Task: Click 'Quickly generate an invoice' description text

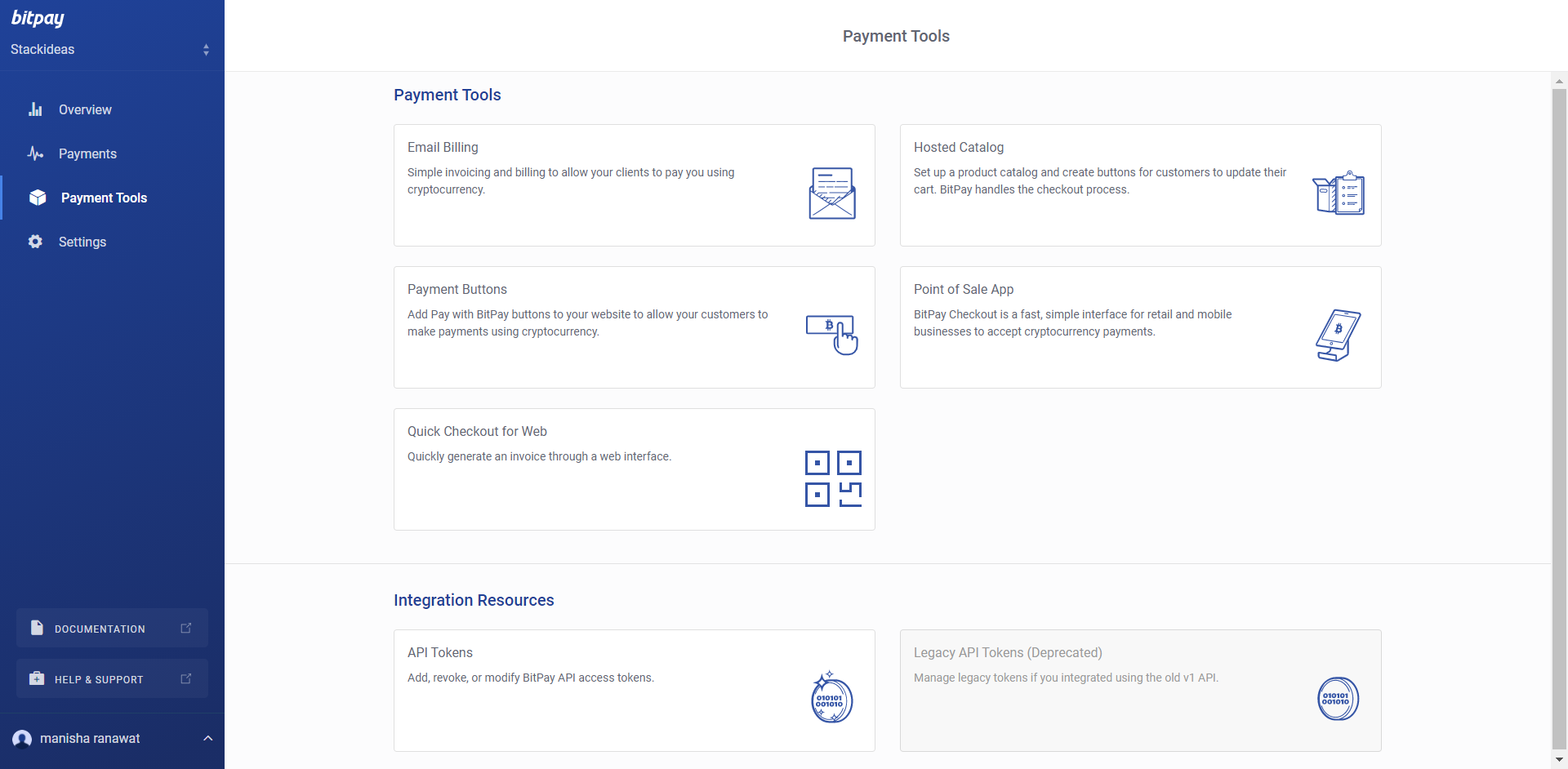Action: click(539, 456)
